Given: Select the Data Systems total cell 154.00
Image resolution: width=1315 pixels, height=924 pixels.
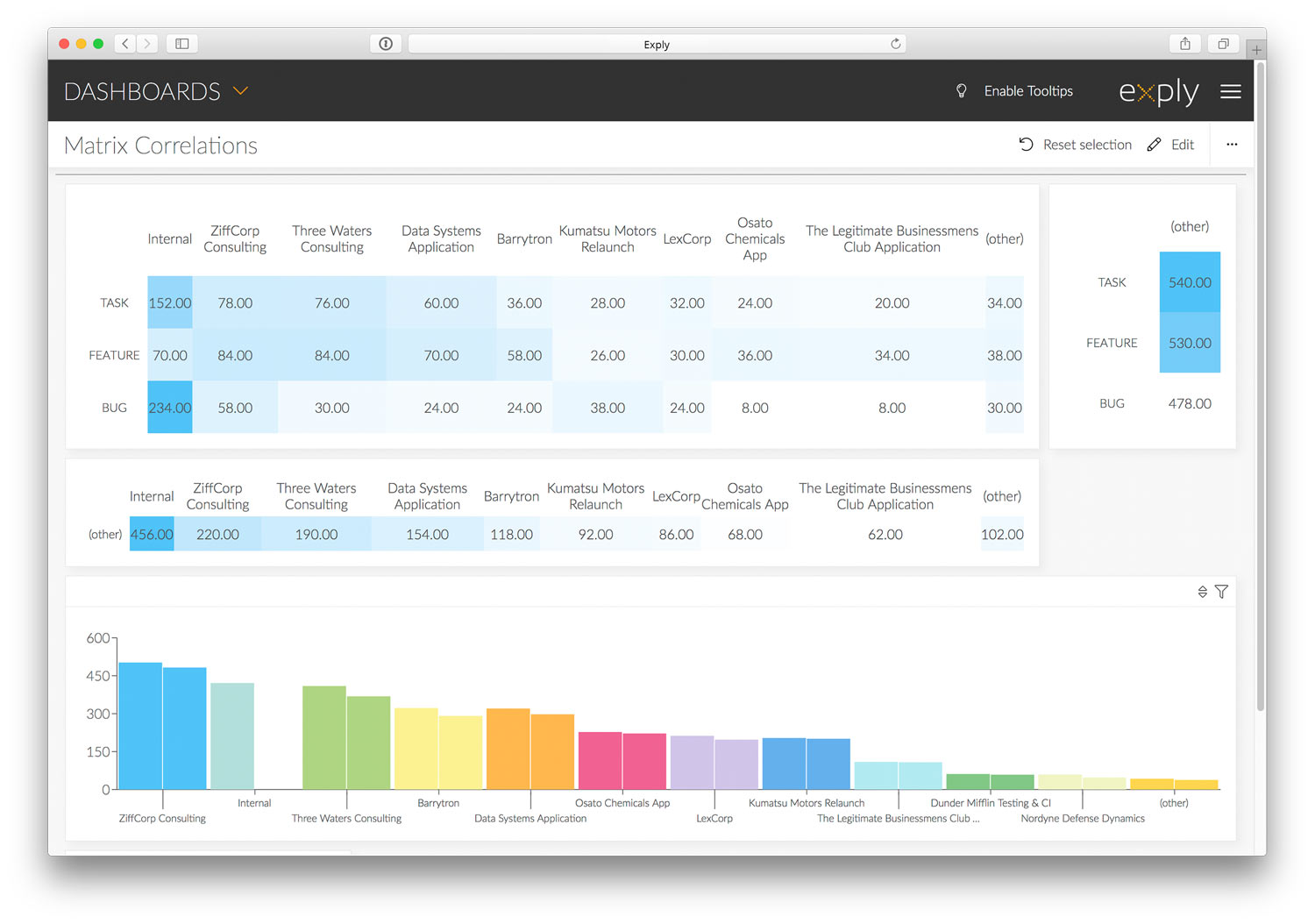Looking at the screenshot, I should [428, 534].
